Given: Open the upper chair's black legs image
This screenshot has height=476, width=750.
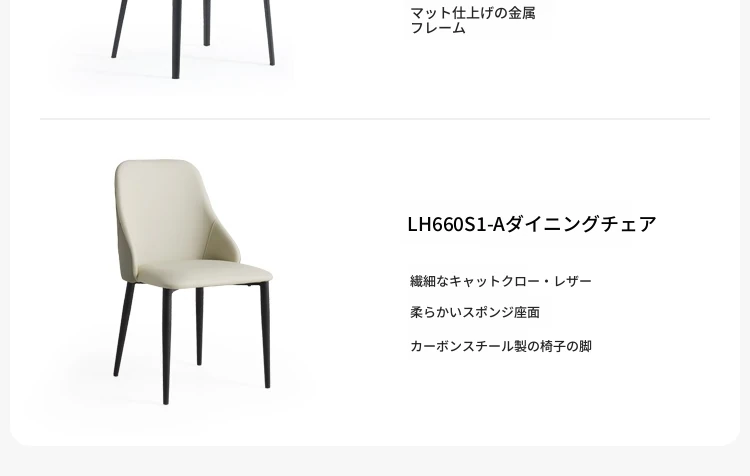Looking at the screenshot, I should [x=191, y=38].
